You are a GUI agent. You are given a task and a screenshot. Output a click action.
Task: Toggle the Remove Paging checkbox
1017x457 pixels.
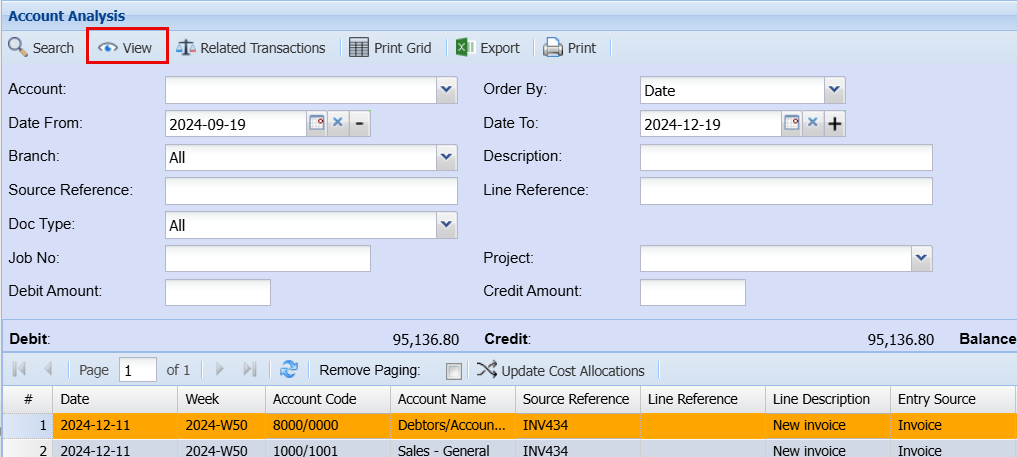point(454,371)
